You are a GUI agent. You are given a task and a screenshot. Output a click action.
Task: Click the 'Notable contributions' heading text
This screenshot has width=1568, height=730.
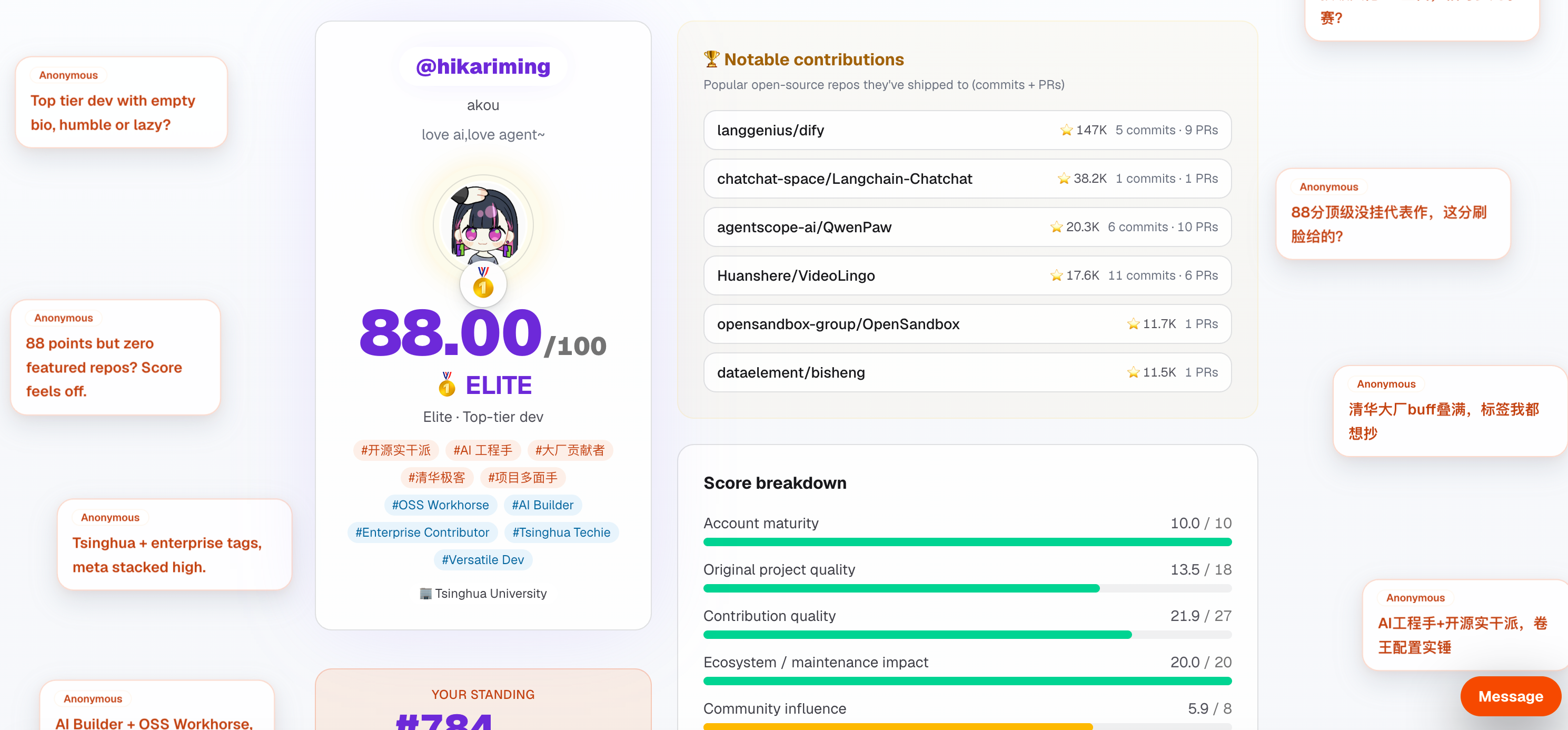(x=814, y=59)
